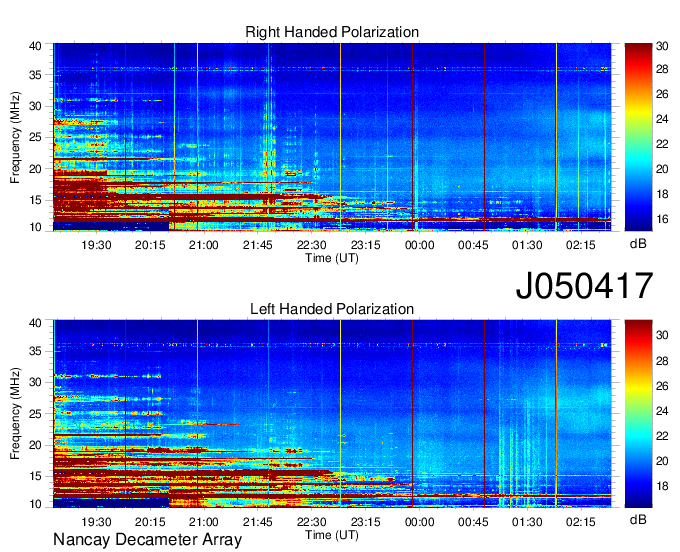
Task: Click 40 MHz tick on left-handed frequency axis
Action: pyautogui.click(x=35, y=323)
